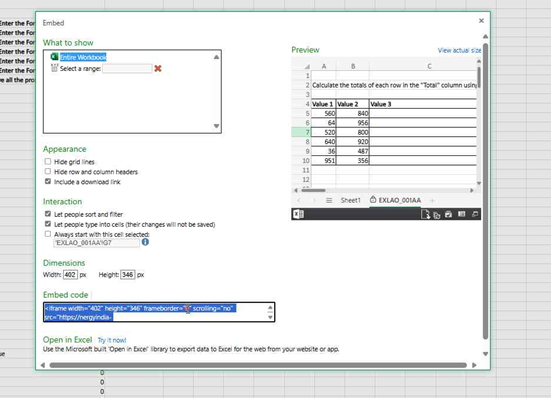Image resolution: width=551 pixels, height=398 pixels.
Task: Click cell with value 956 in preview
Action: (x=353, y=123)
